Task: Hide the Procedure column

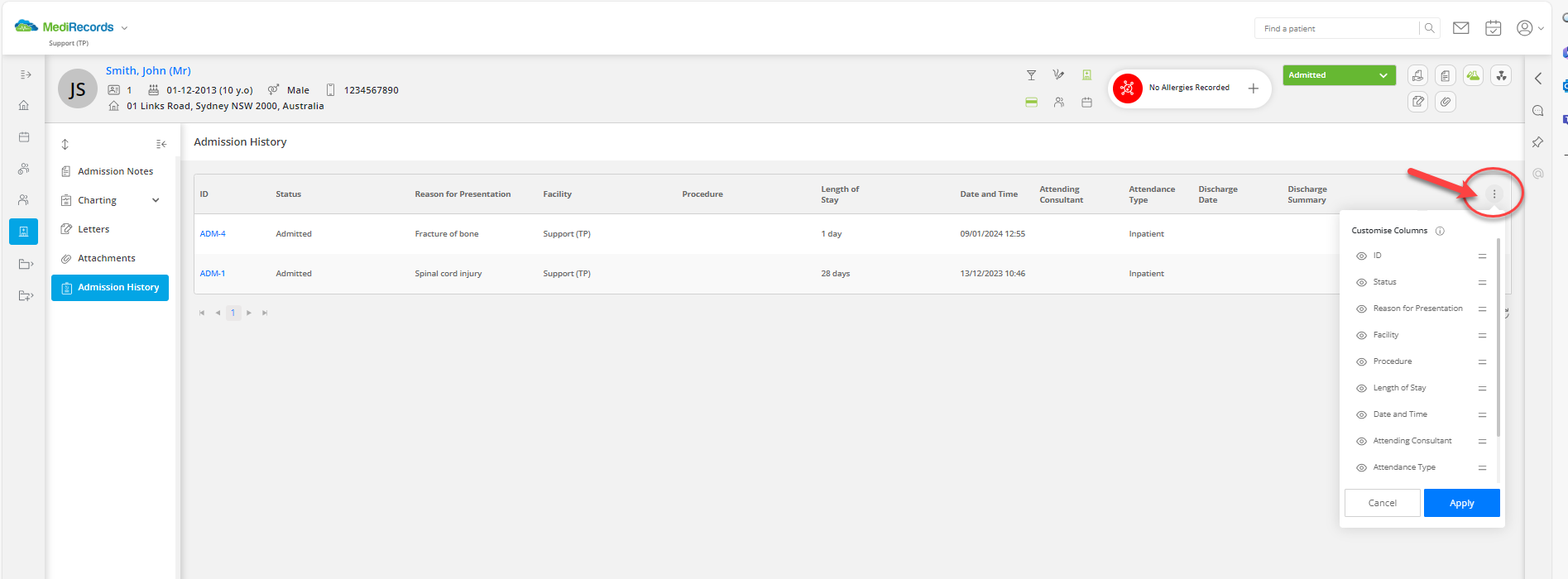Action: 1361,362
